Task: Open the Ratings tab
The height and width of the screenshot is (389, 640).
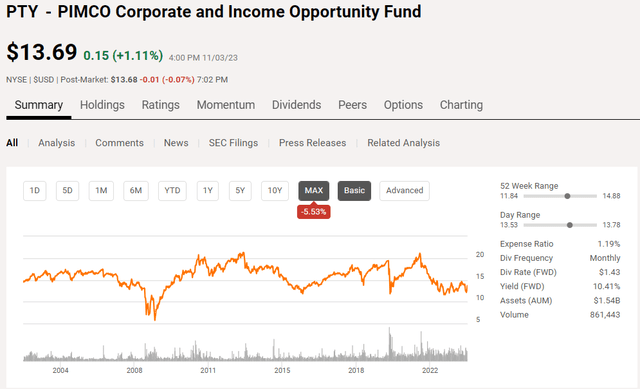Action: coord(160,105)
